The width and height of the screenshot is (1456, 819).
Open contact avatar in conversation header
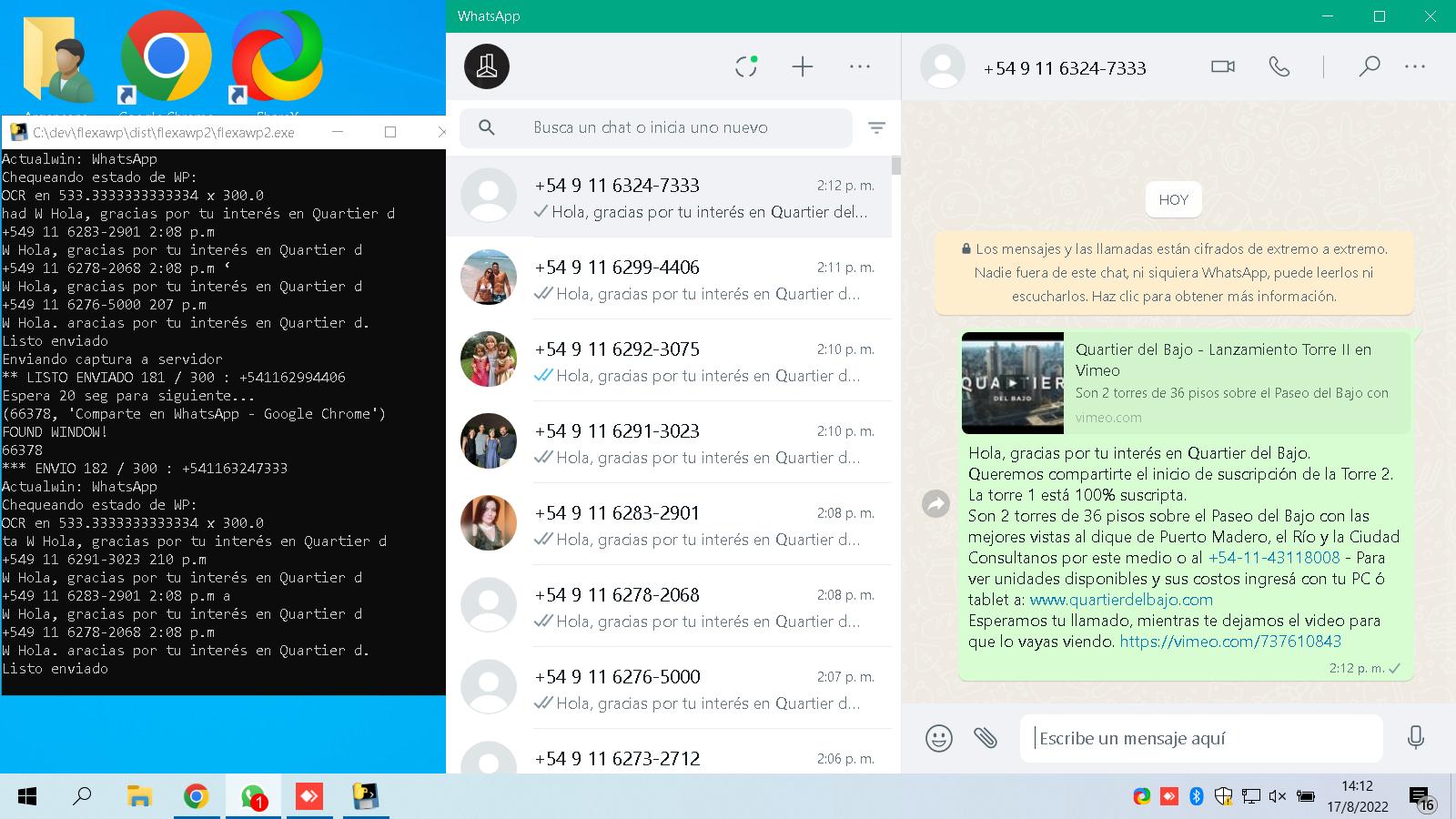click(x=943, y=66)
